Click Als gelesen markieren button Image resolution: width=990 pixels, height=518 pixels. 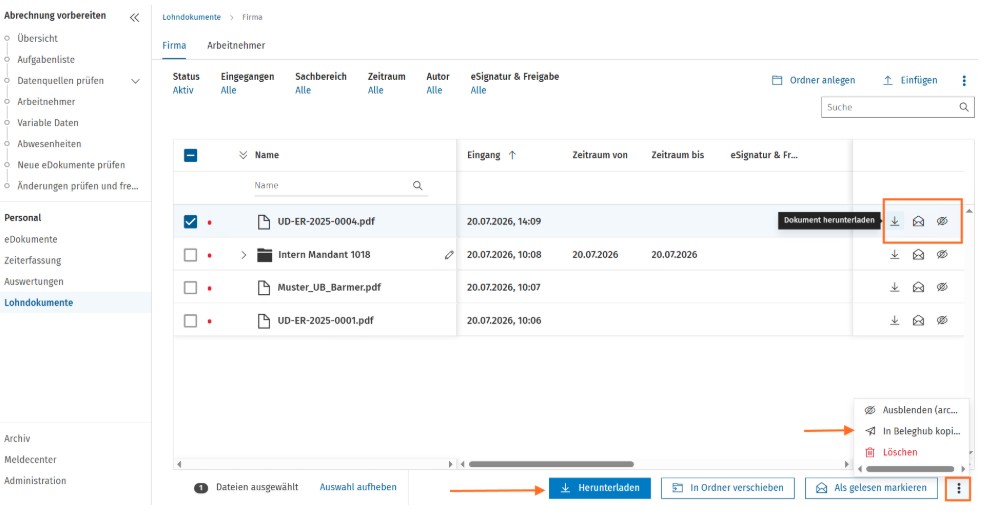(871, 488)
